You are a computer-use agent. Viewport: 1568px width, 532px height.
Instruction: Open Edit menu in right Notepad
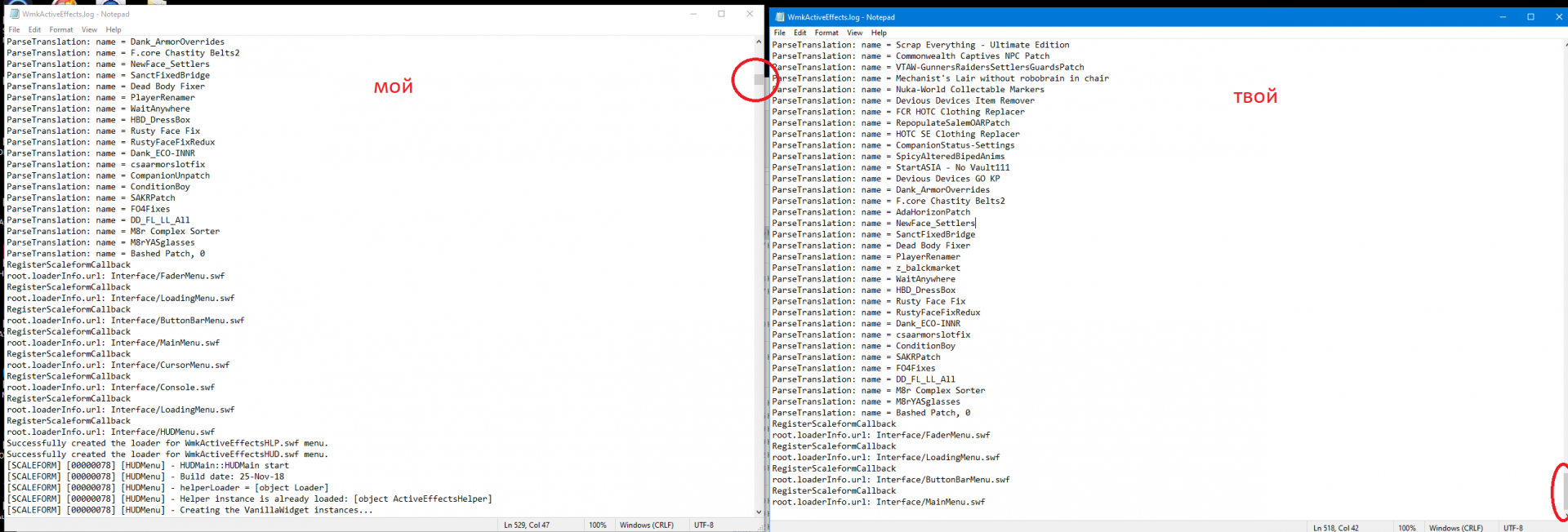coord(800,33)
